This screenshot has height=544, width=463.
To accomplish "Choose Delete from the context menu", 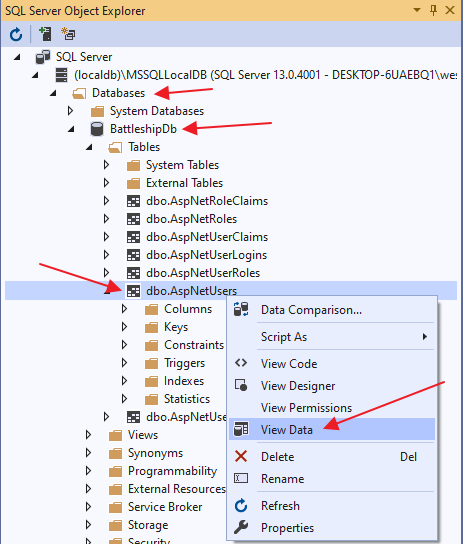I will pyautogui.click(x=332, y=457).
